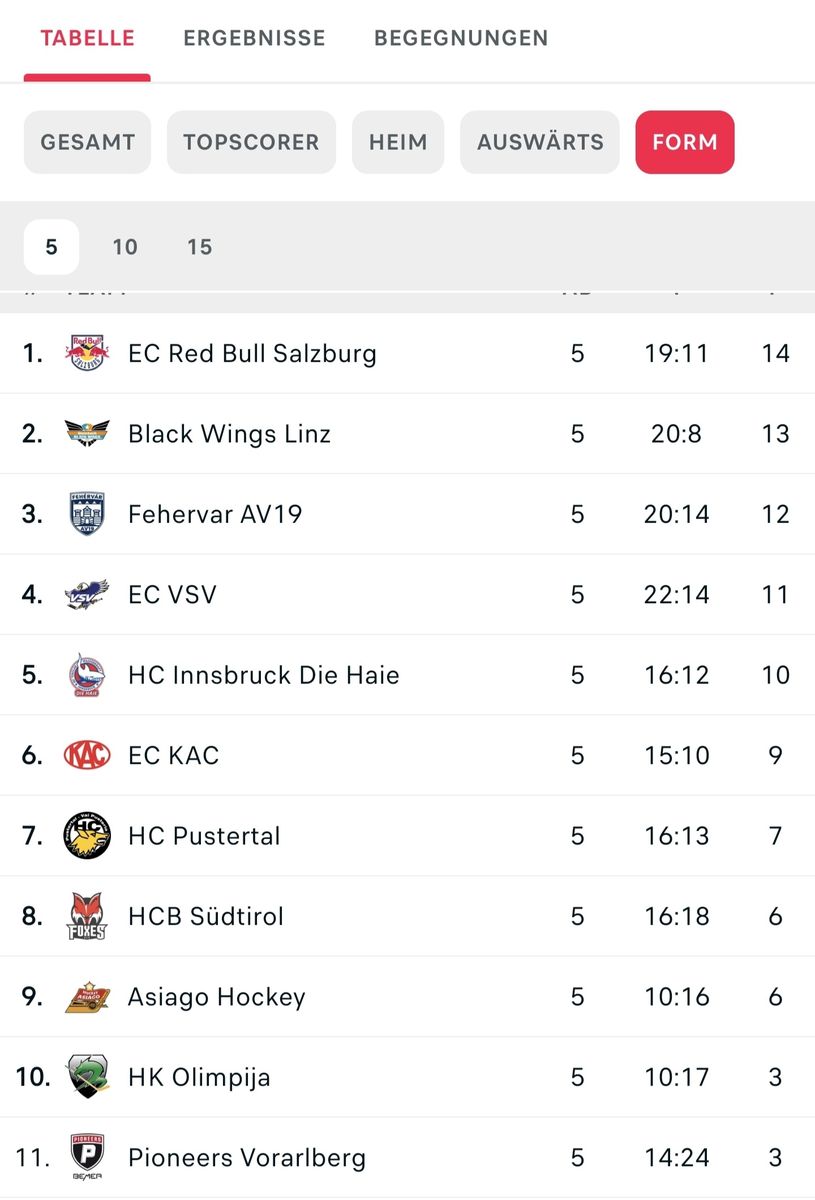Show the Heim table
The width and height of the screenshot is (815, 1200).
pos(398,142)
